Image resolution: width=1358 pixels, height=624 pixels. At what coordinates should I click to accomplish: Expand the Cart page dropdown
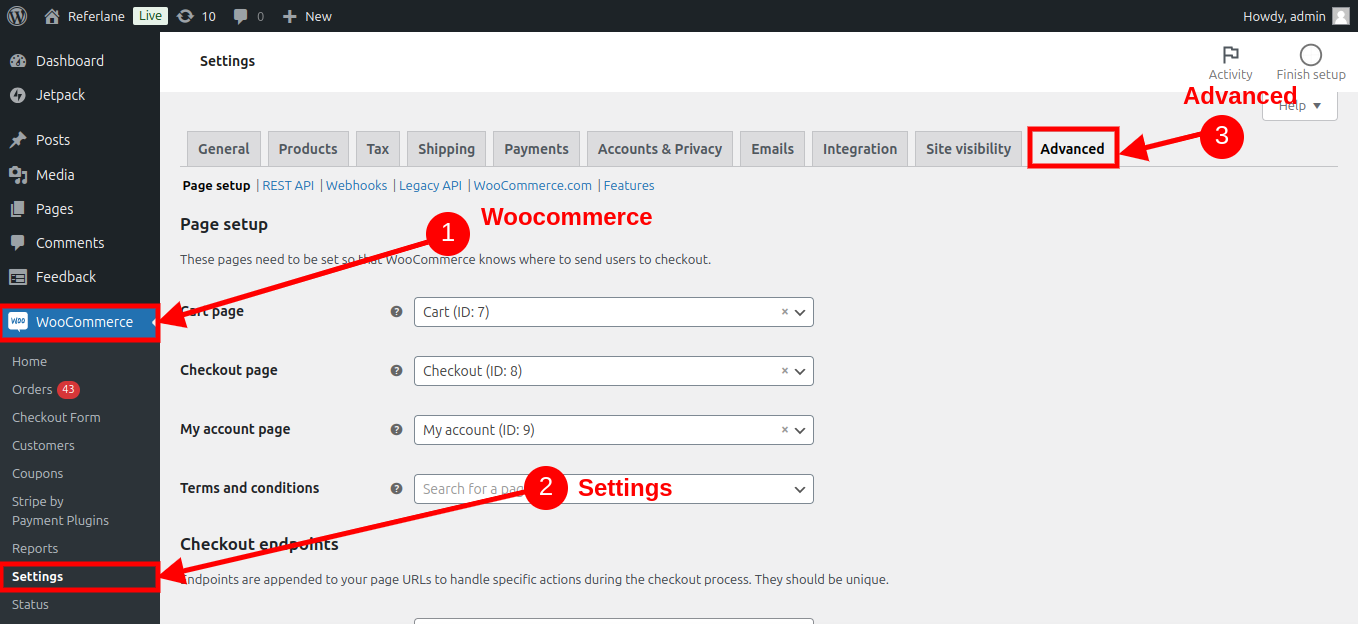coord(800,312)
